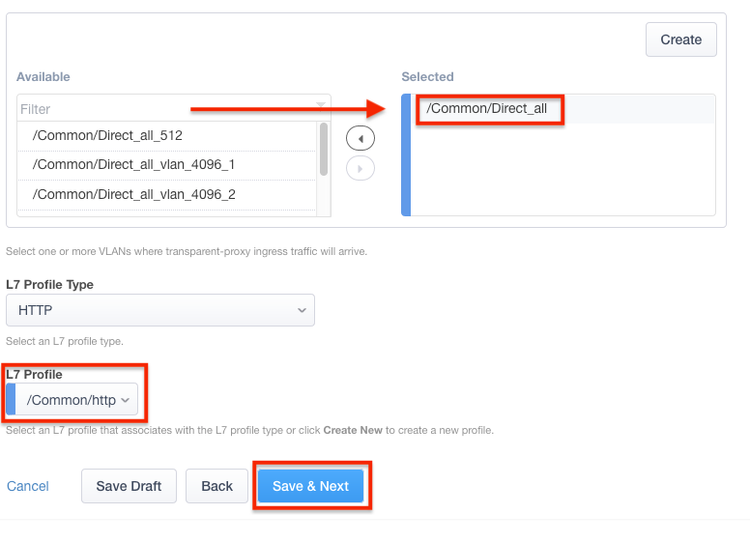Click the L7 Profile Type label

tap(50, 284)
